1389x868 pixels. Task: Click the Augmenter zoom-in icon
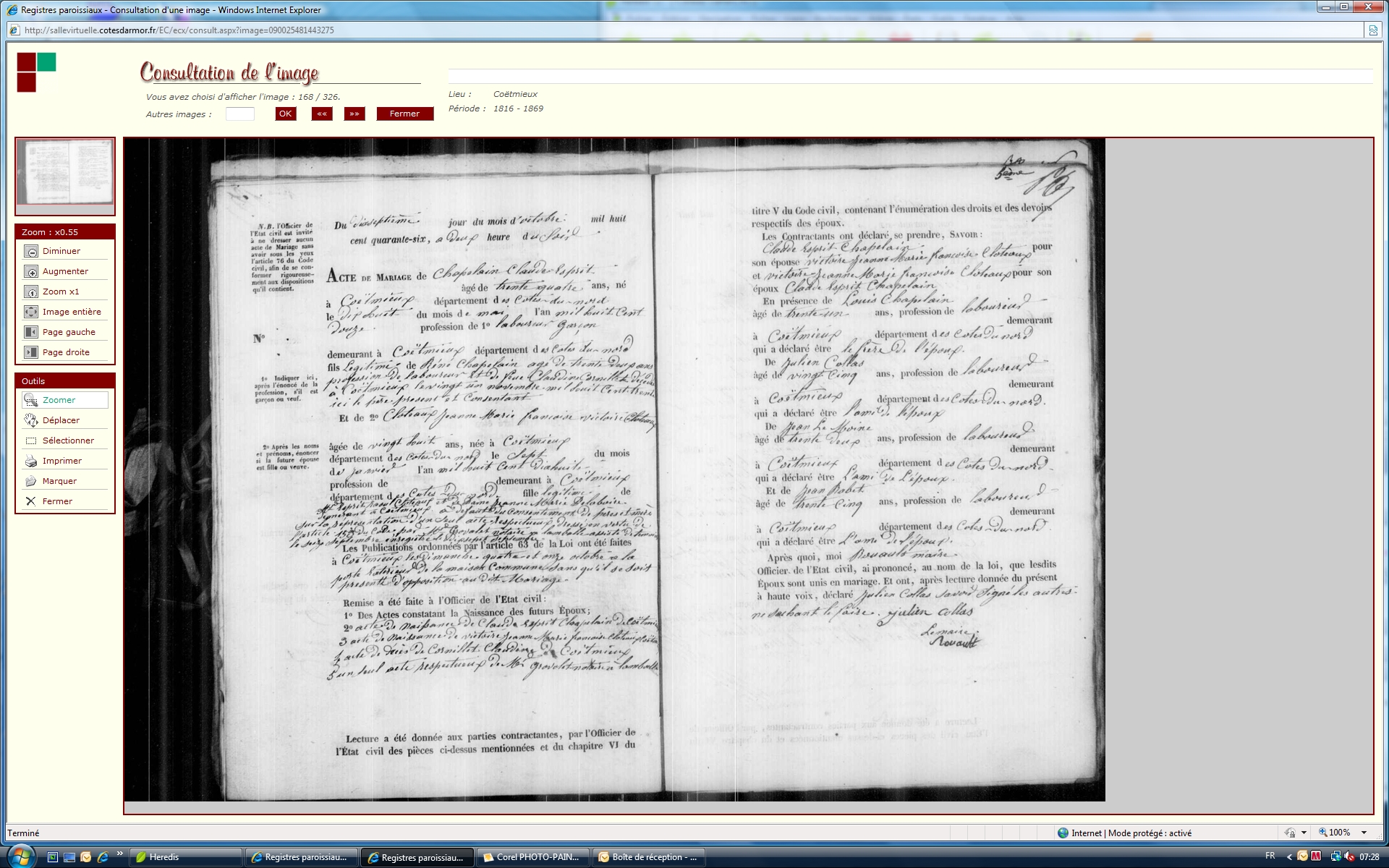[31, 271]
